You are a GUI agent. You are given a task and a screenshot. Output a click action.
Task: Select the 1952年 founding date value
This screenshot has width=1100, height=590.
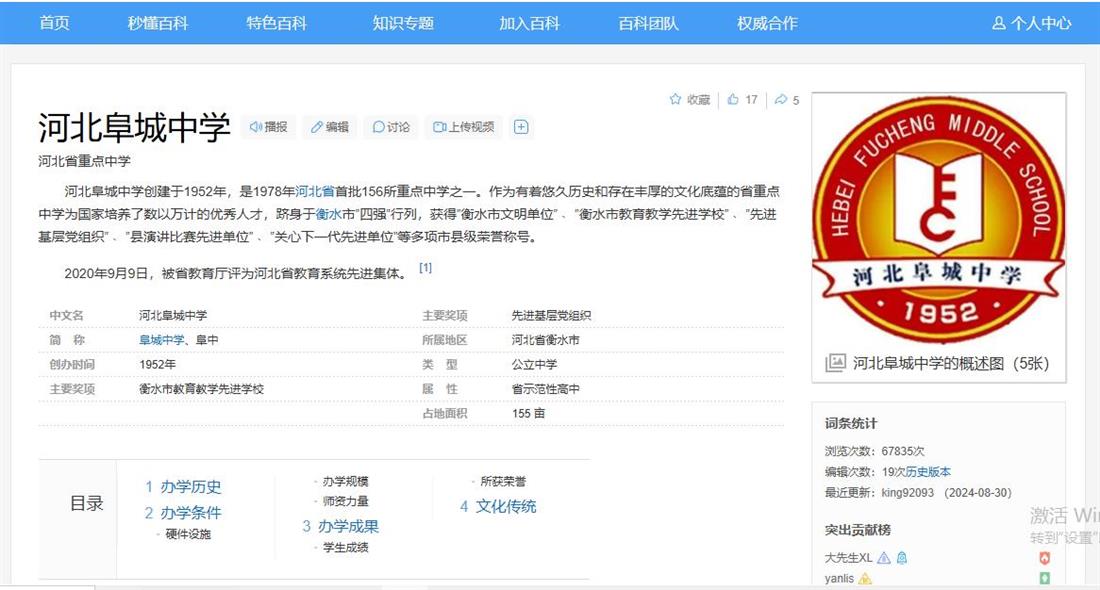158,365
